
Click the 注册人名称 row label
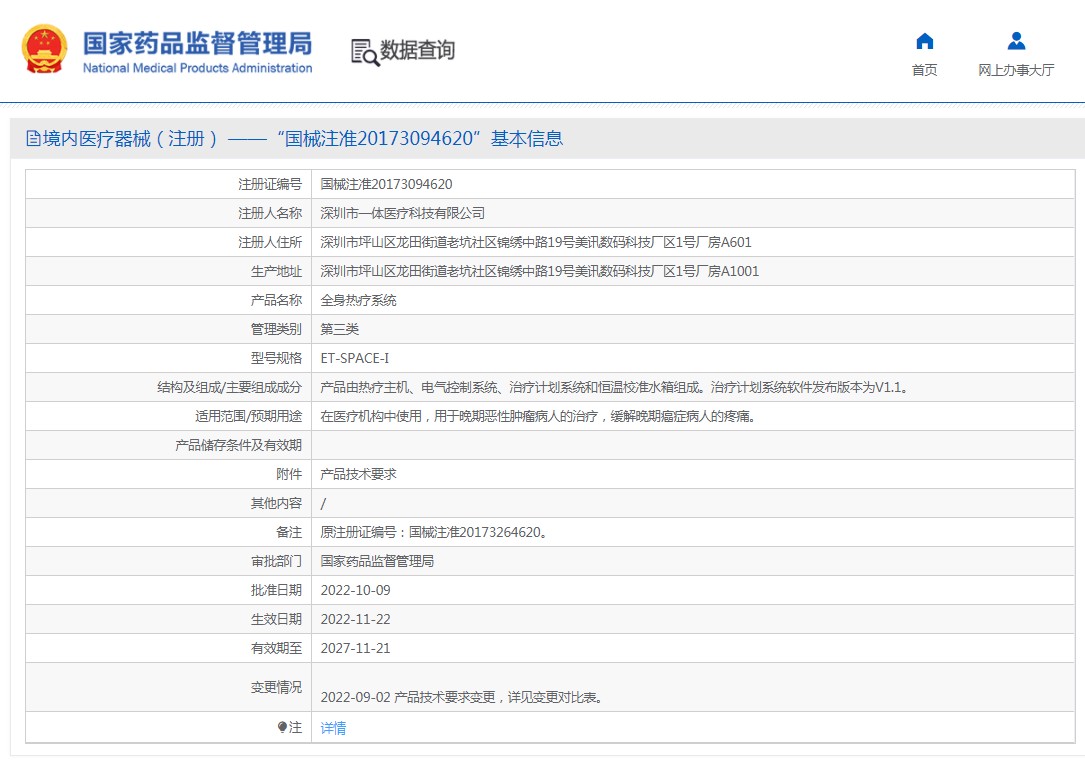[270, 213]
